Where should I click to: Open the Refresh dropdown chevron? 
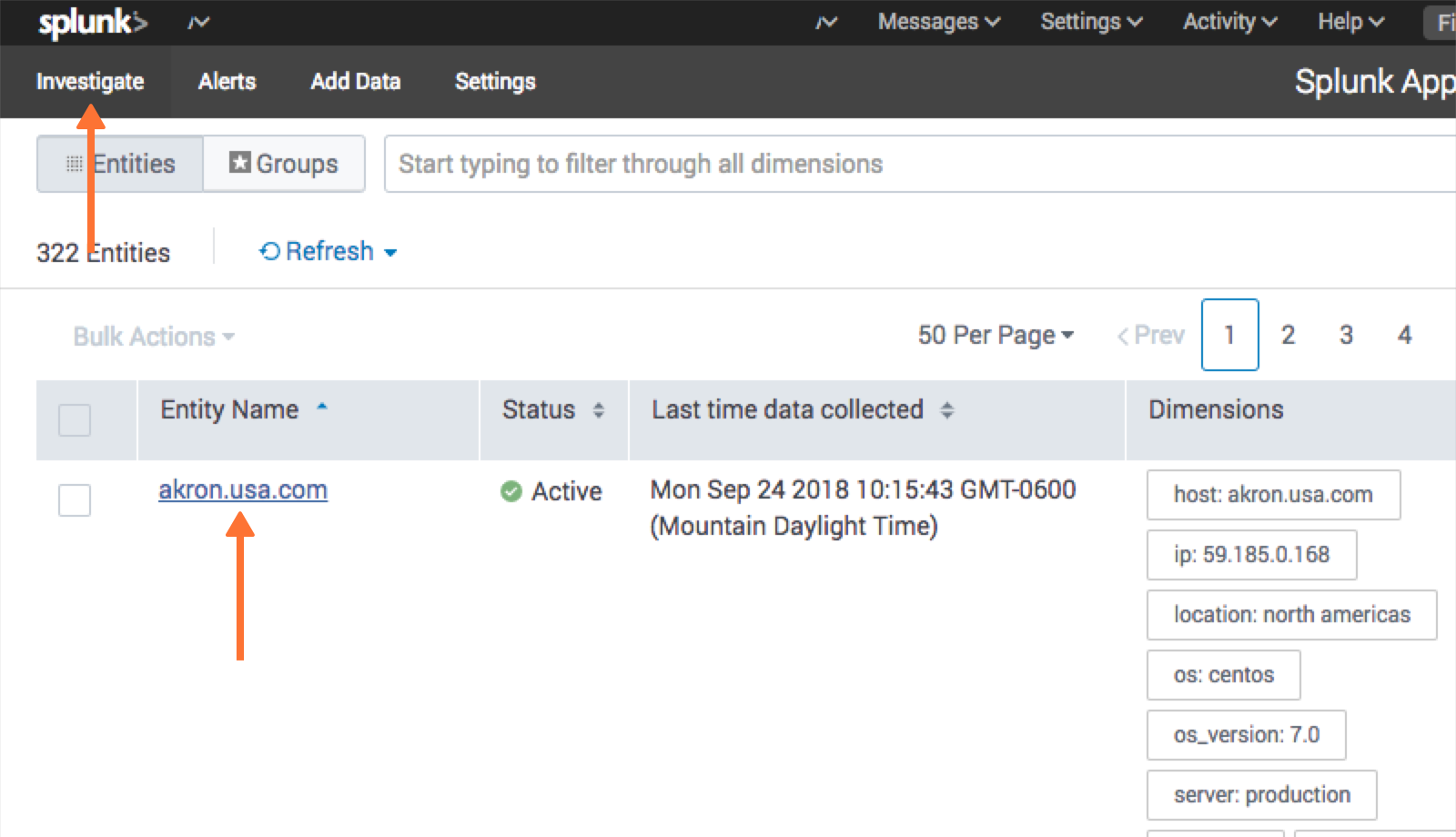391,253
